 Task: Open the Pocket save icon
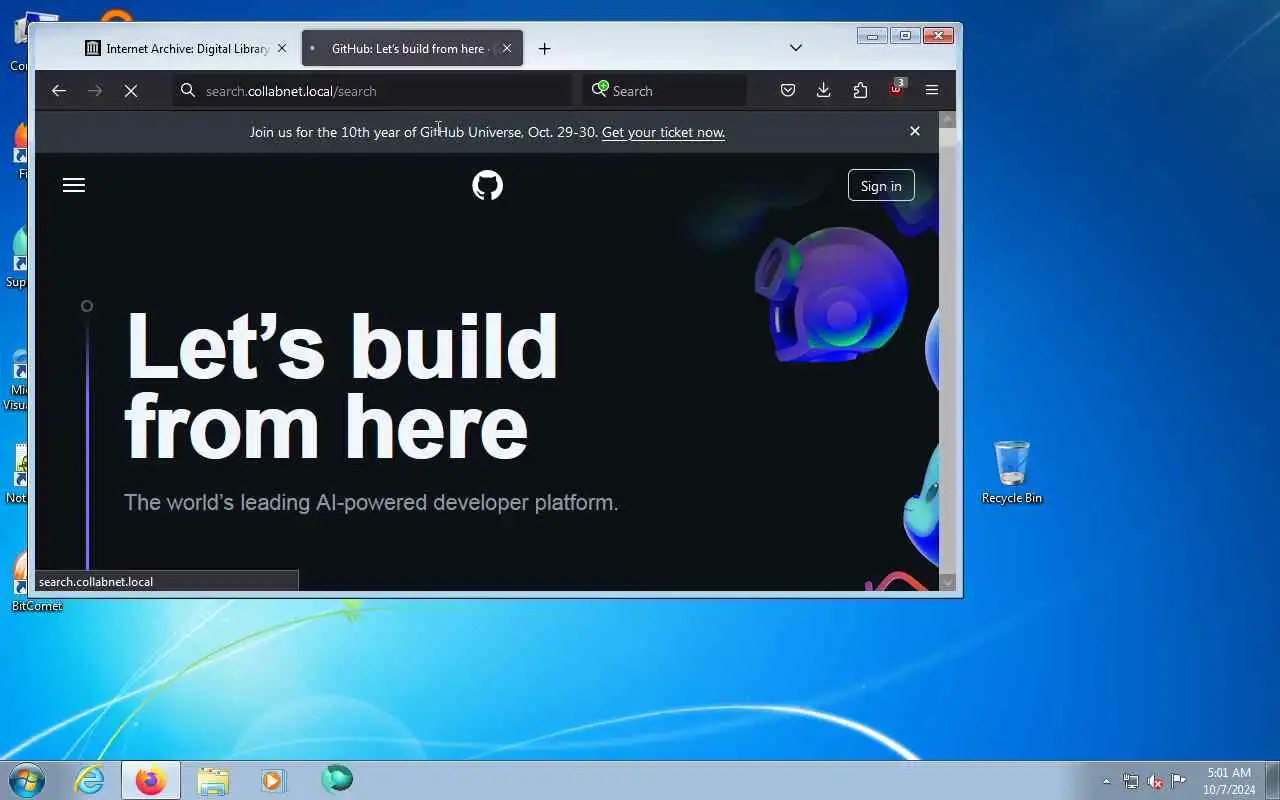pos(788,91)
